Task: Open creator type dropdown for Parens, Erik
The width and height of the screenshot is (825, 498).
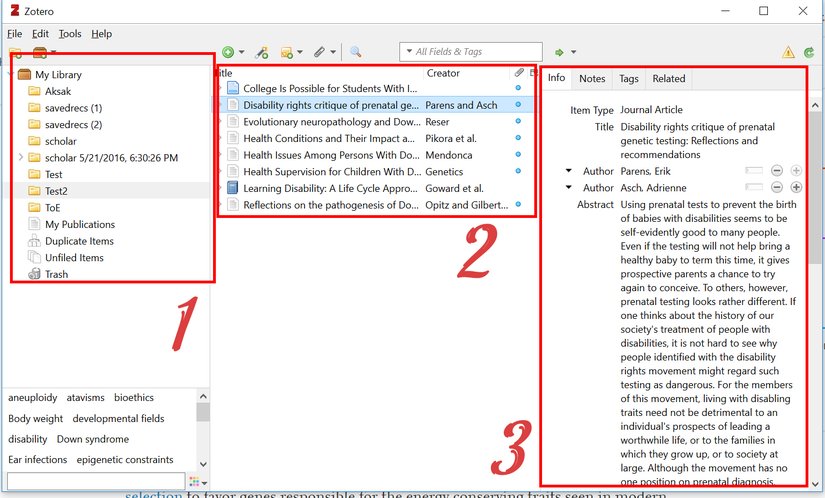Action: 569,170
